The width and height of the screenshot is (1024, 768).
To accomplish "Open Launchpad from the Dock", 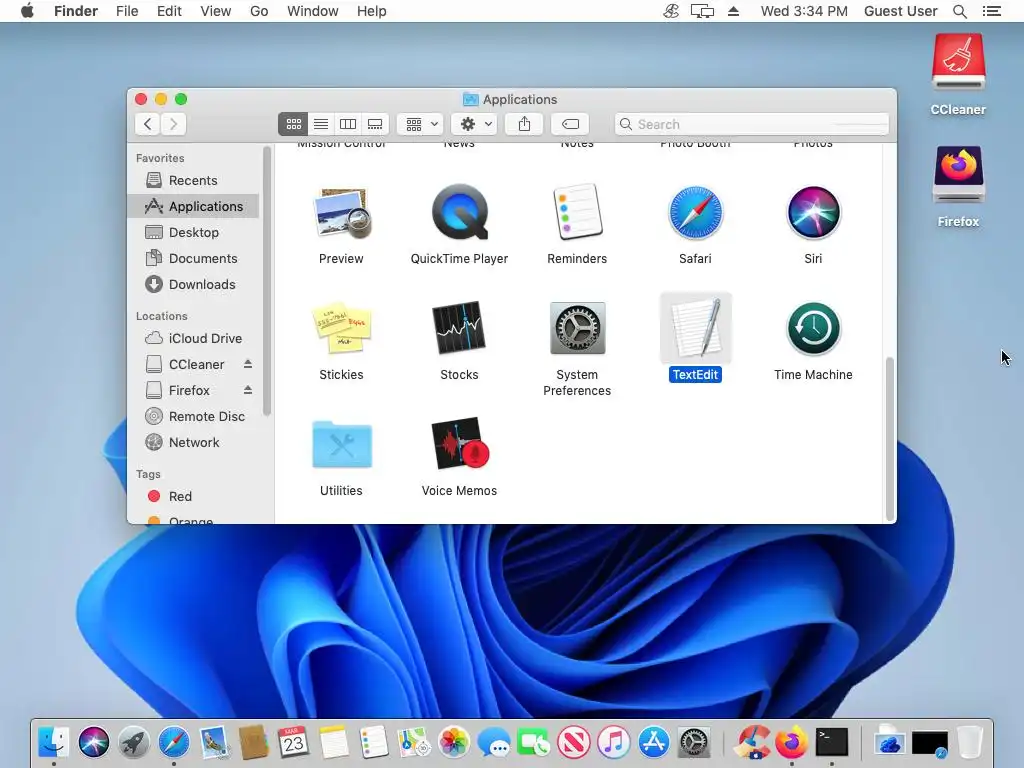I will [134, 743].
